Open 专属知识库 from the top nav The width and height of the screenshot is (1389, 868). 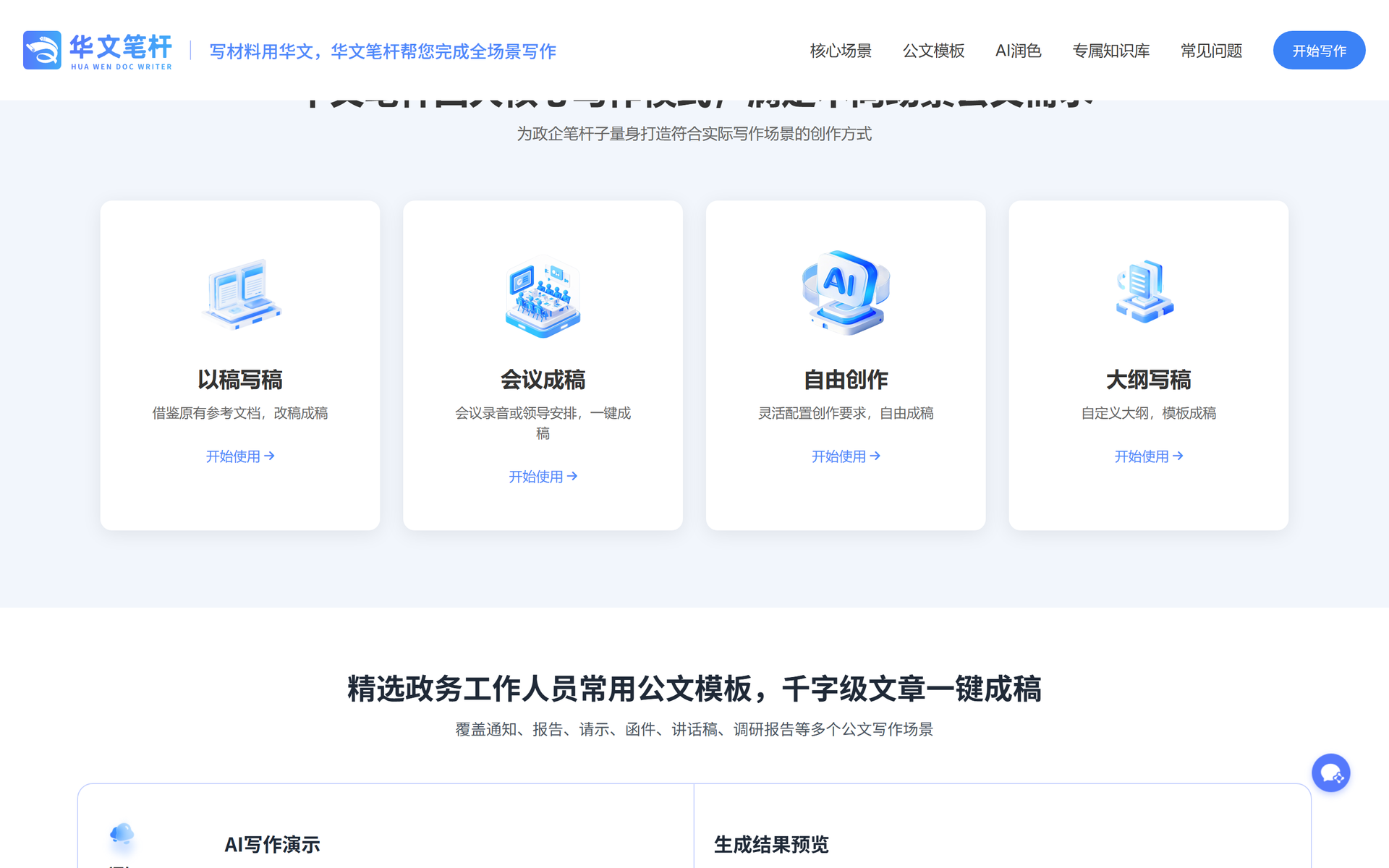point(1110,51)
